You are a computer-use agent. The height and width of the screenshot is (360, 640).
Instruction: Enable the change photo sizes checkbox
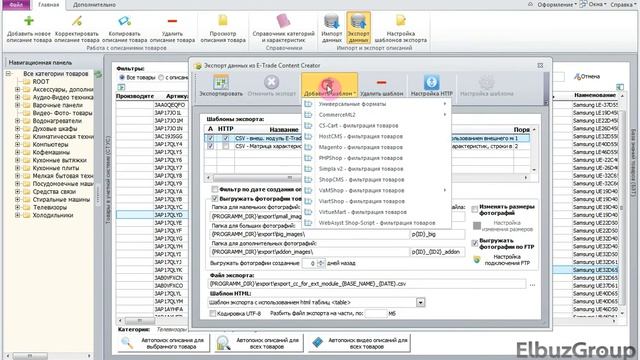click(475, 209)
